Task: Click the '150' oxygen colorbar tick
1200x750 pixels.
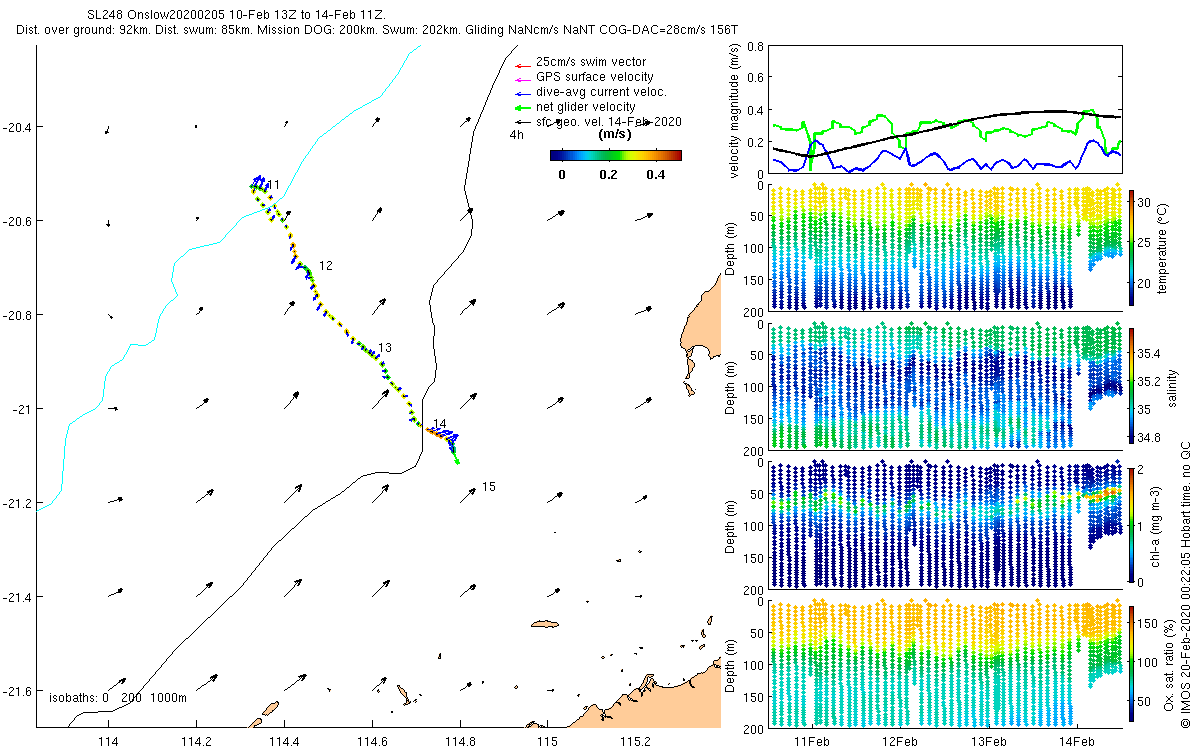Action: [x=1149, y=624]
